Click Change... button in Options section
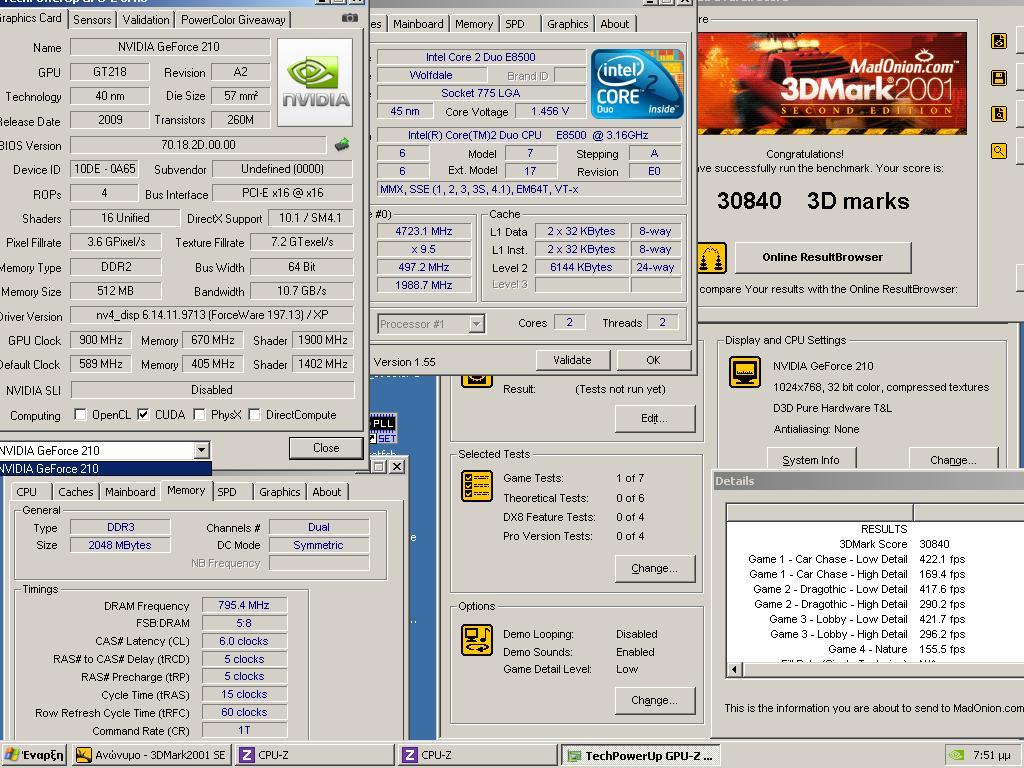This screenshot has width=1024, height=768. [654, 700]
